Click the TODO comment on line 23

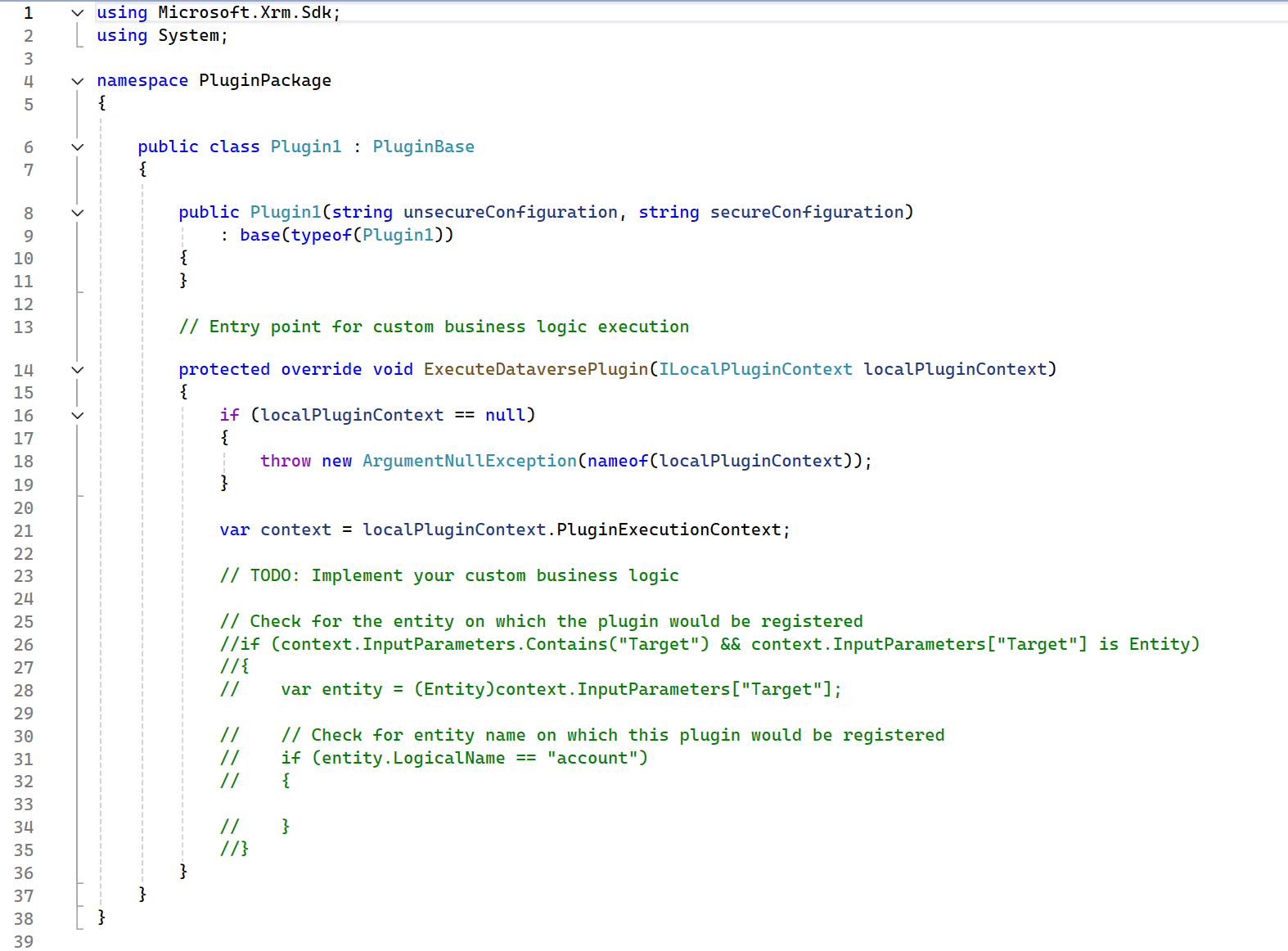[449, 575]
